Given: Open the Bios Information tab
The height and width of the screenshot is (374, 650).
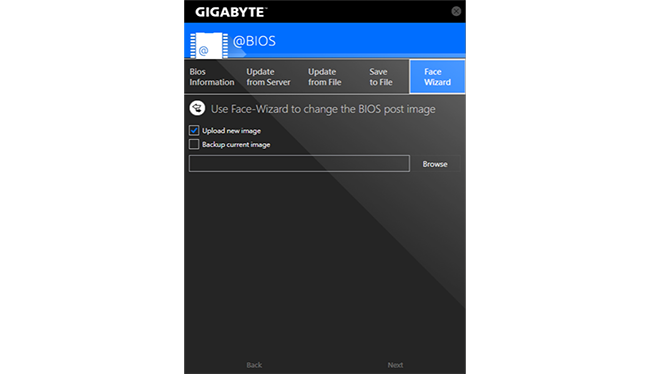Looking at the screenshot, I should 212,77.
